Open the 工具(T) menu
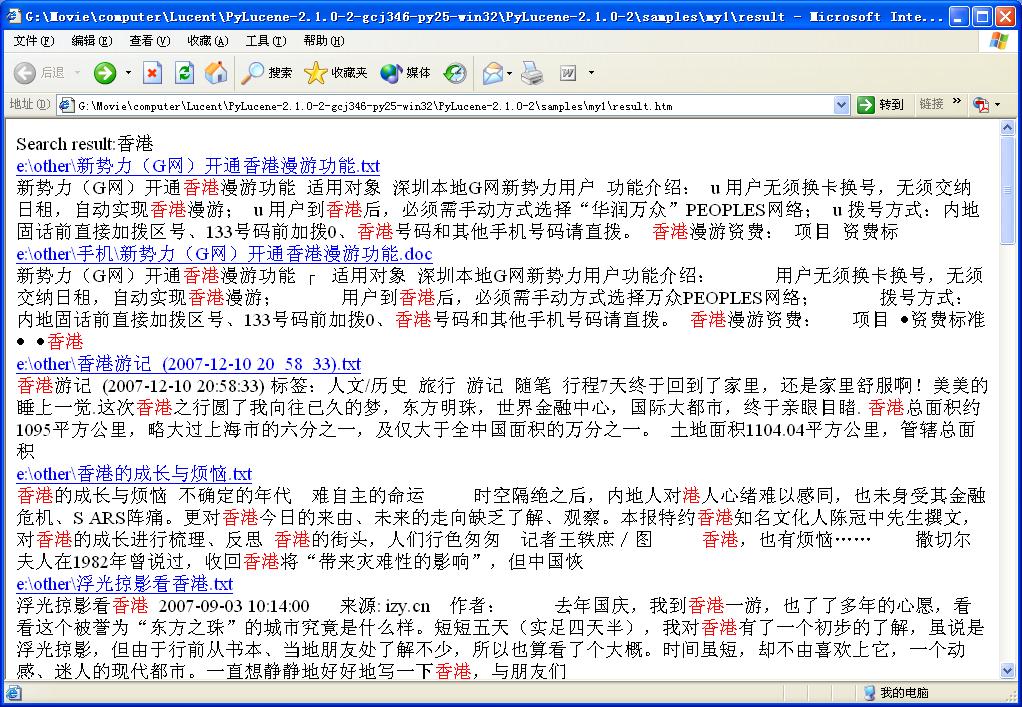This screenshot has width=1022, height=707. (265, 41)
